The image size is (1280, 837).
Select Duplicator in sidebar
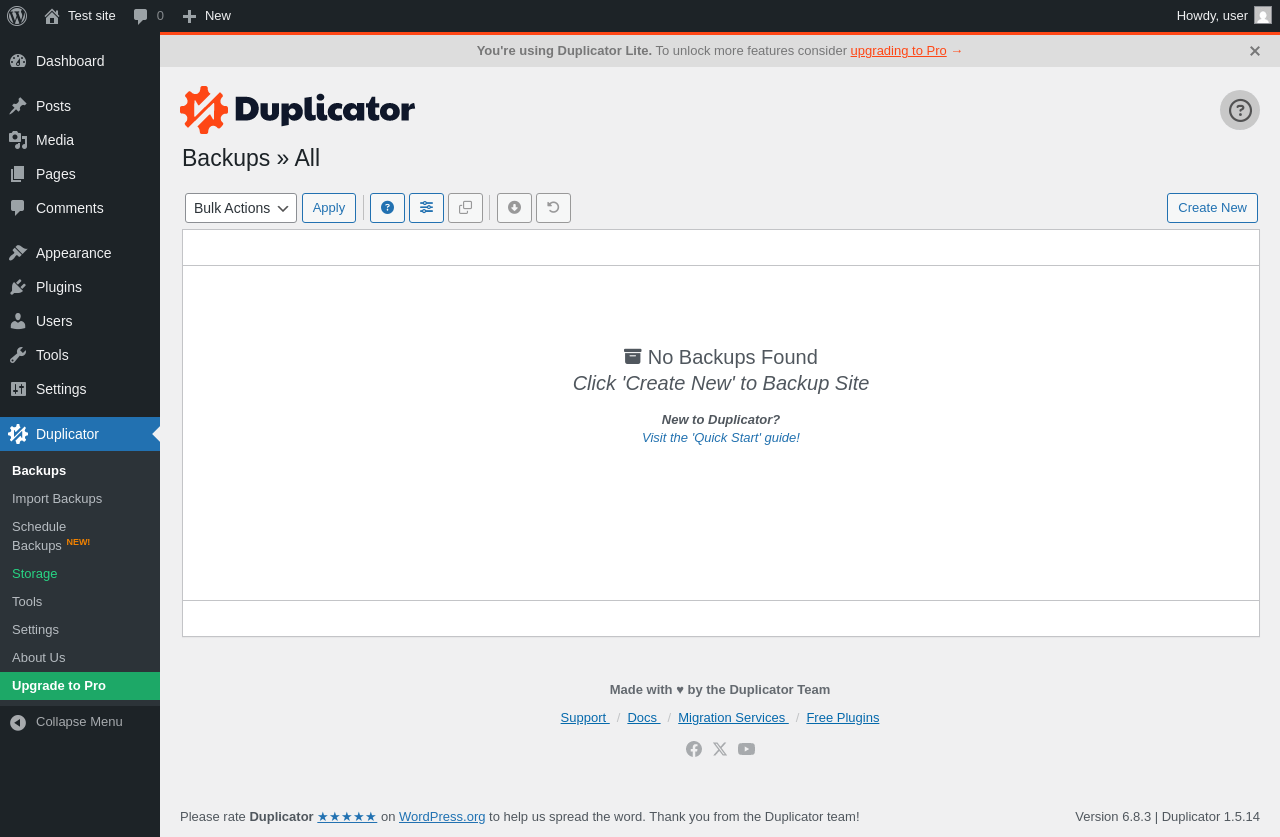(x=80, y=434)
